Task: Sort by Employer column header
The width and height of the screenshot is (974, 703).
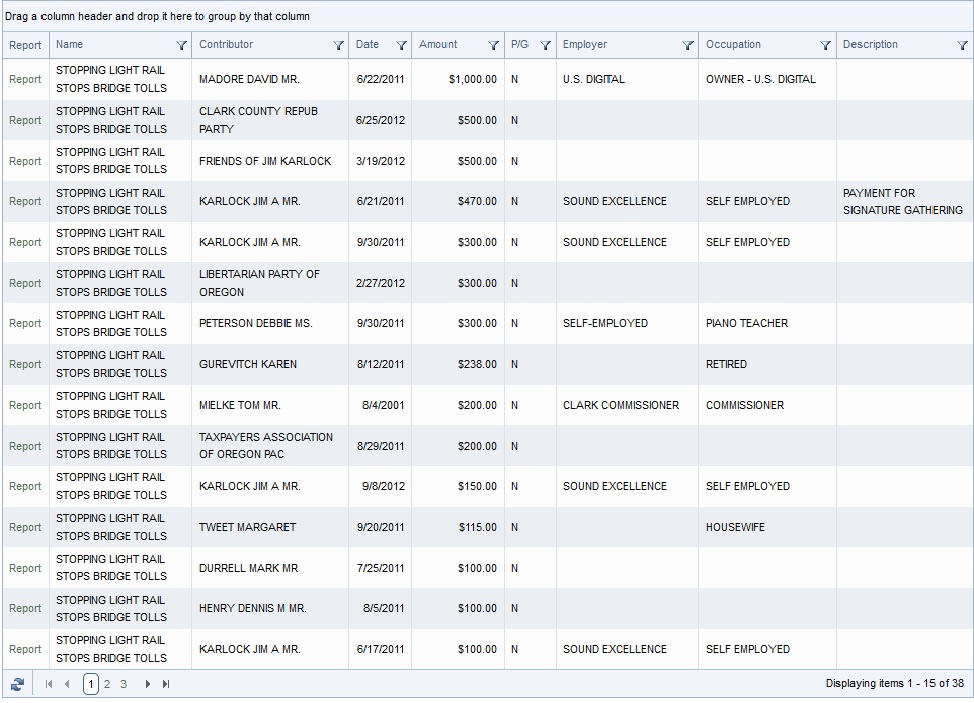Action: [585, 45]
